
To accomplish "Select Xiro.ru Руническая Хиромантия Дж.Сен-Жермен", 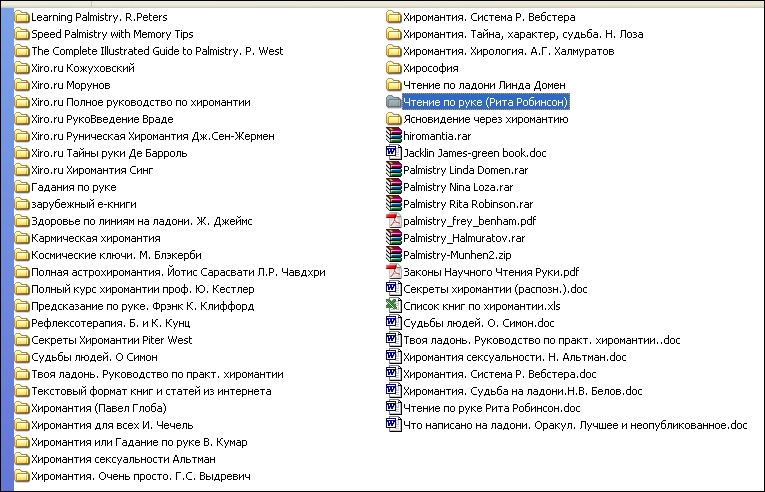I will [153, 136].
